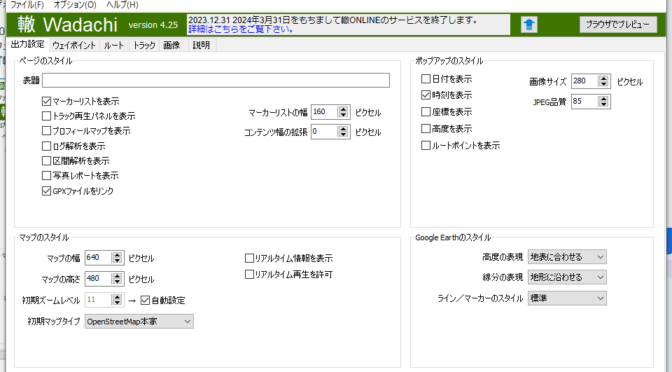Screen dimensions: 672x372
Task: Enable リアルタイム再生を許可 checkbox
Action: (249, 274)
